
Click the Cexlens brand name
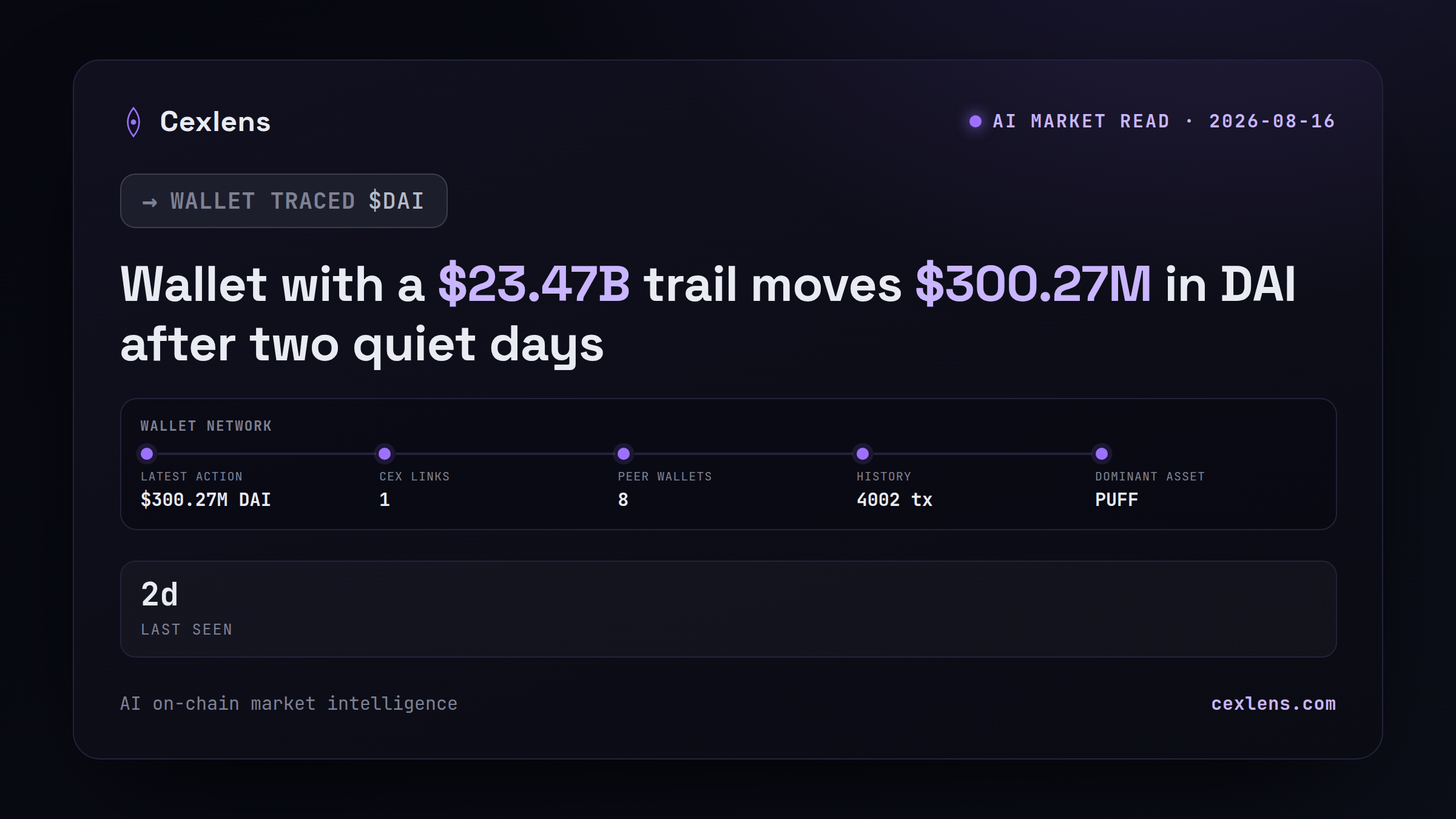click(215, 122)
